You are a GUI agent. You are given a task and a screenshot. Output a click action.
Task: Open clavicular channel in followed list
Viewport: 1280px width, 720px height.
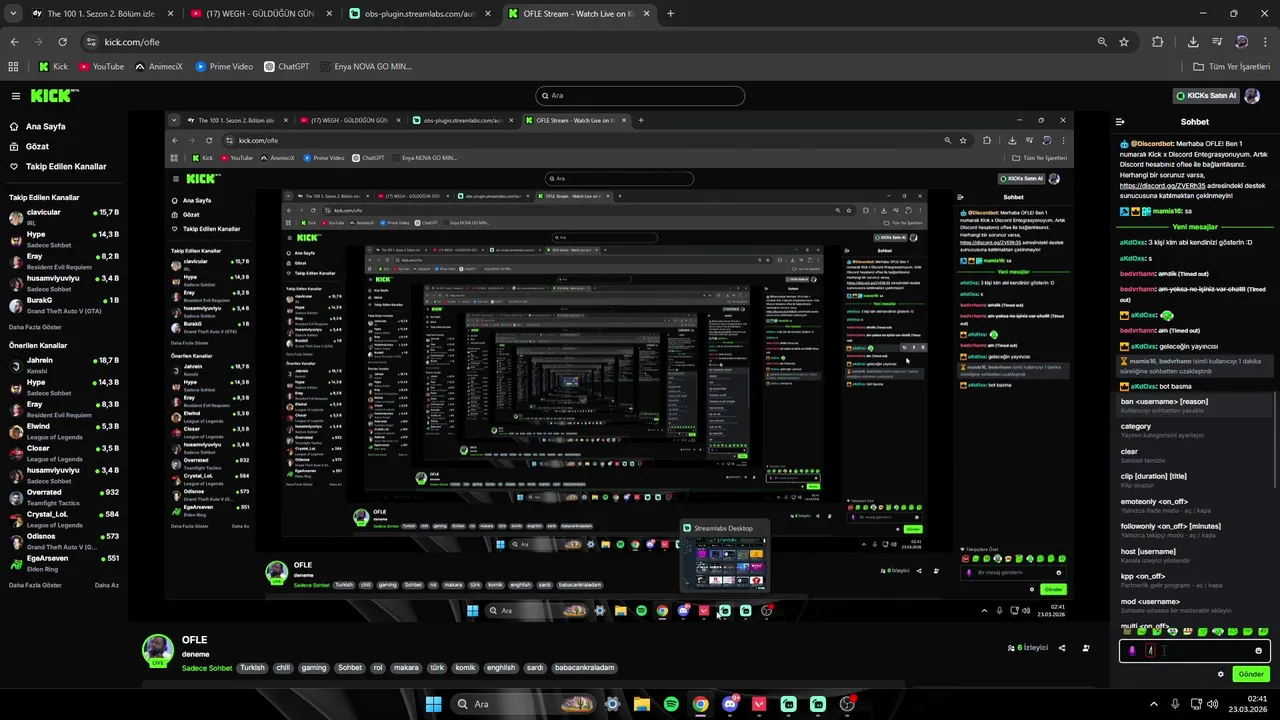64,217
